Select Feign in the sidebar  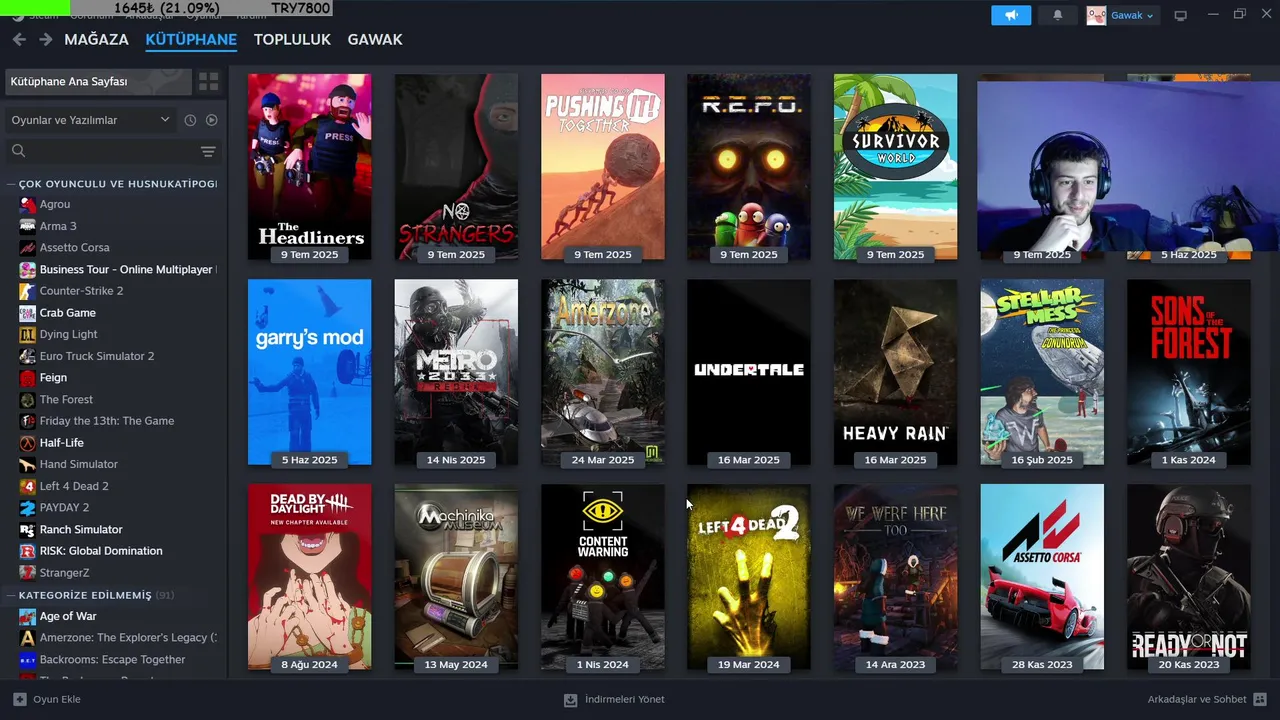(53, 378)
